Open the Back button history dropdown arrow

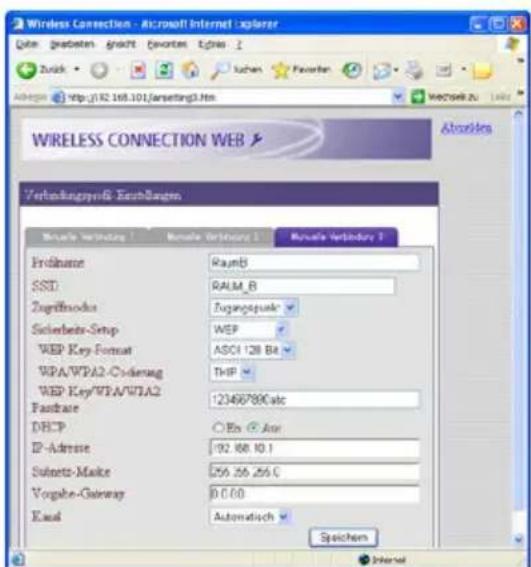[77, 69]
